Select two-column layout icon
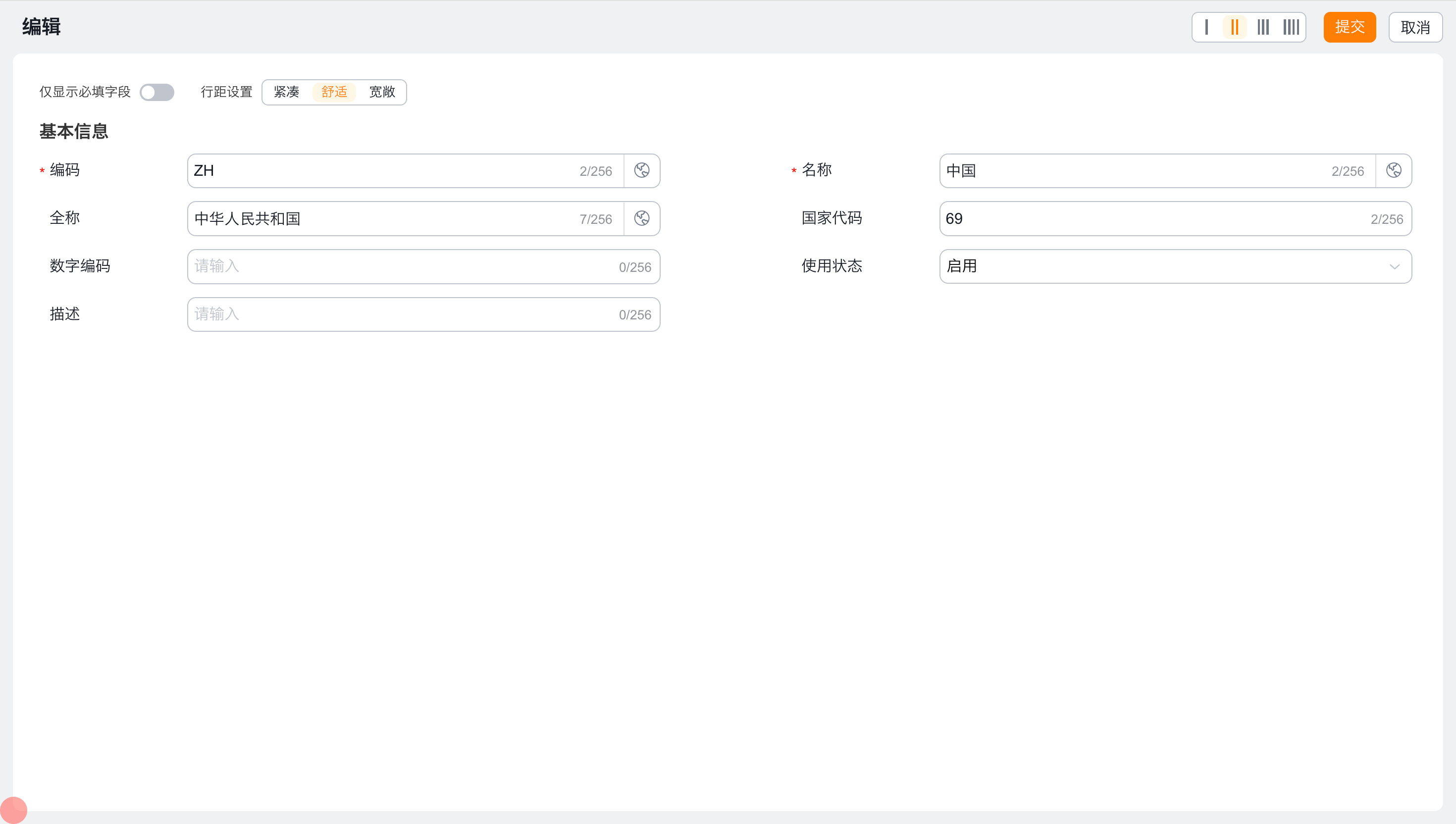The height and width of the screenshot is (824, 1456). pyautogui.click(x=1235, y=27)
